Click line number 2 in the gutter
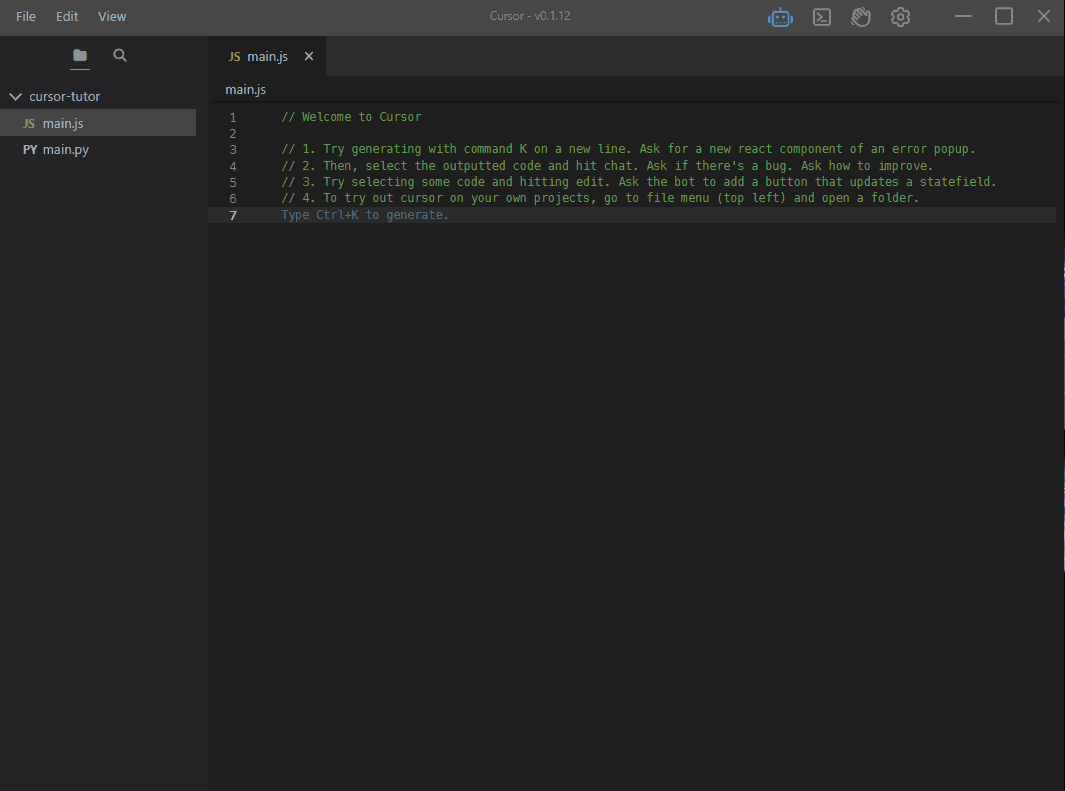The image size is (1065, 791). click(233, 134)
